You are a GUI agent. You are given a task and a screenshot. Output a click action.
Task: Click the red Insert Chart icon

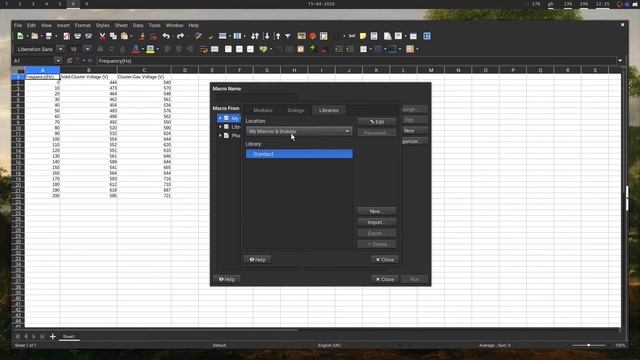(x=313, y=36)
